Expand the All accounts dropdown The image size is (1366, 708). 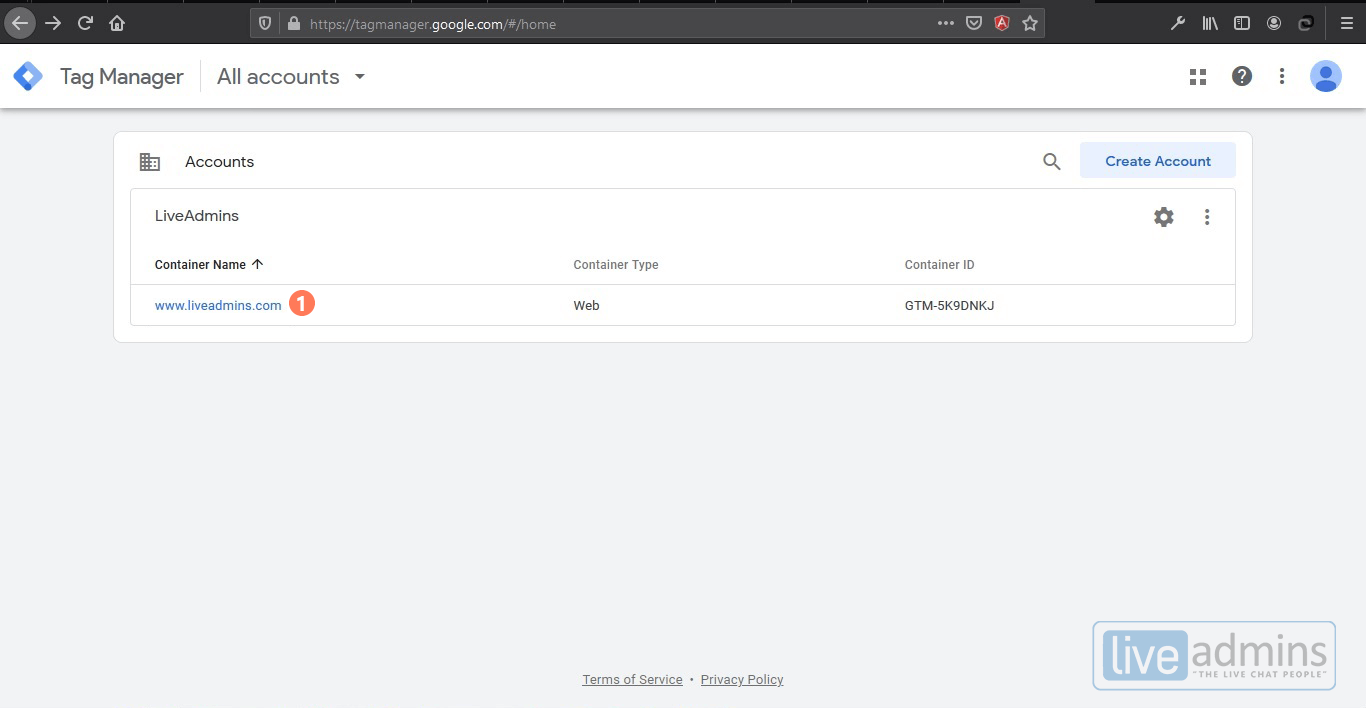tap(291, 77)
